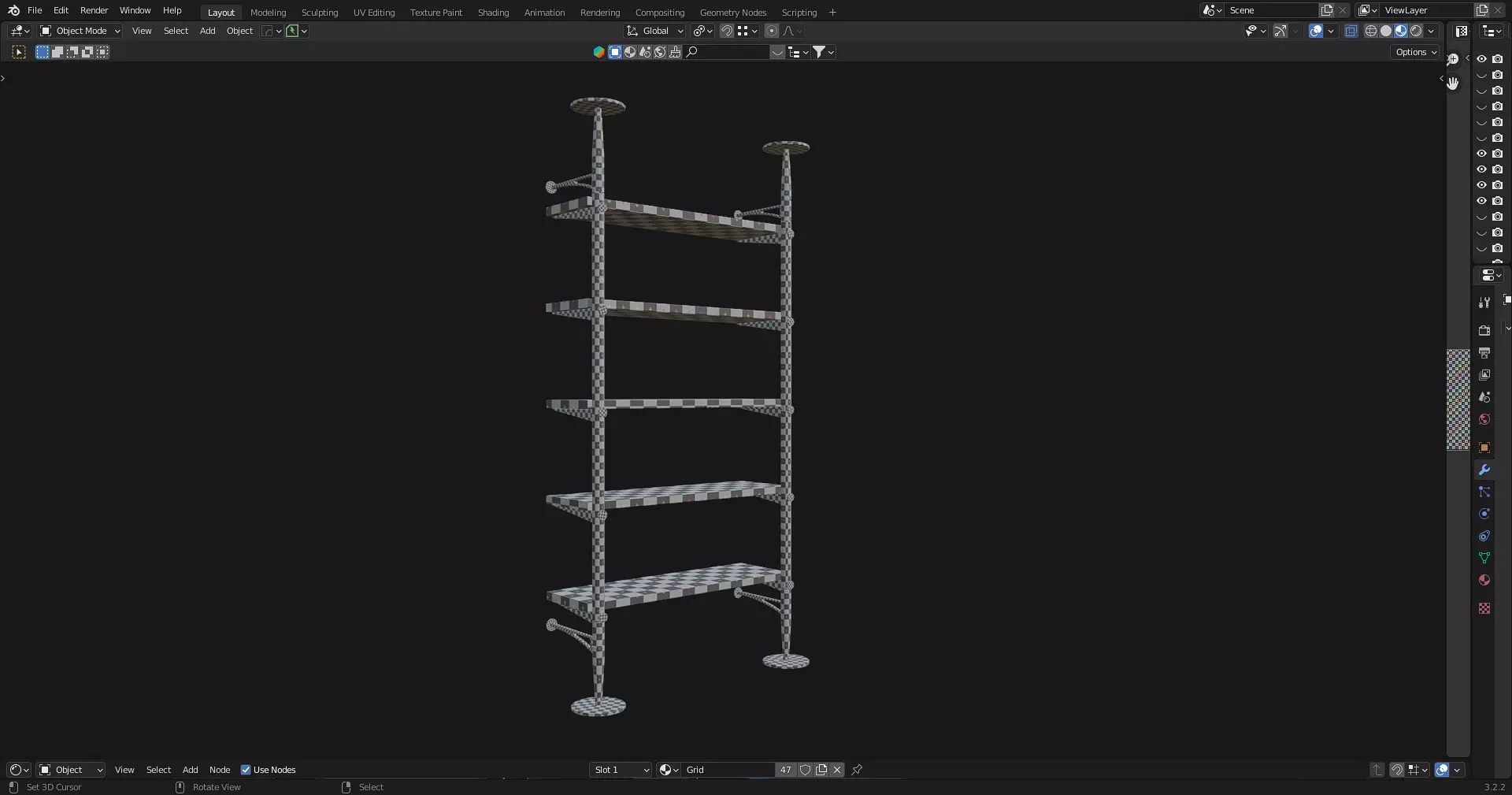Switch to Material Preview viewport shading
Image resolution: width=1512 pixels, height=795 pixels.
pos(1401,31)
